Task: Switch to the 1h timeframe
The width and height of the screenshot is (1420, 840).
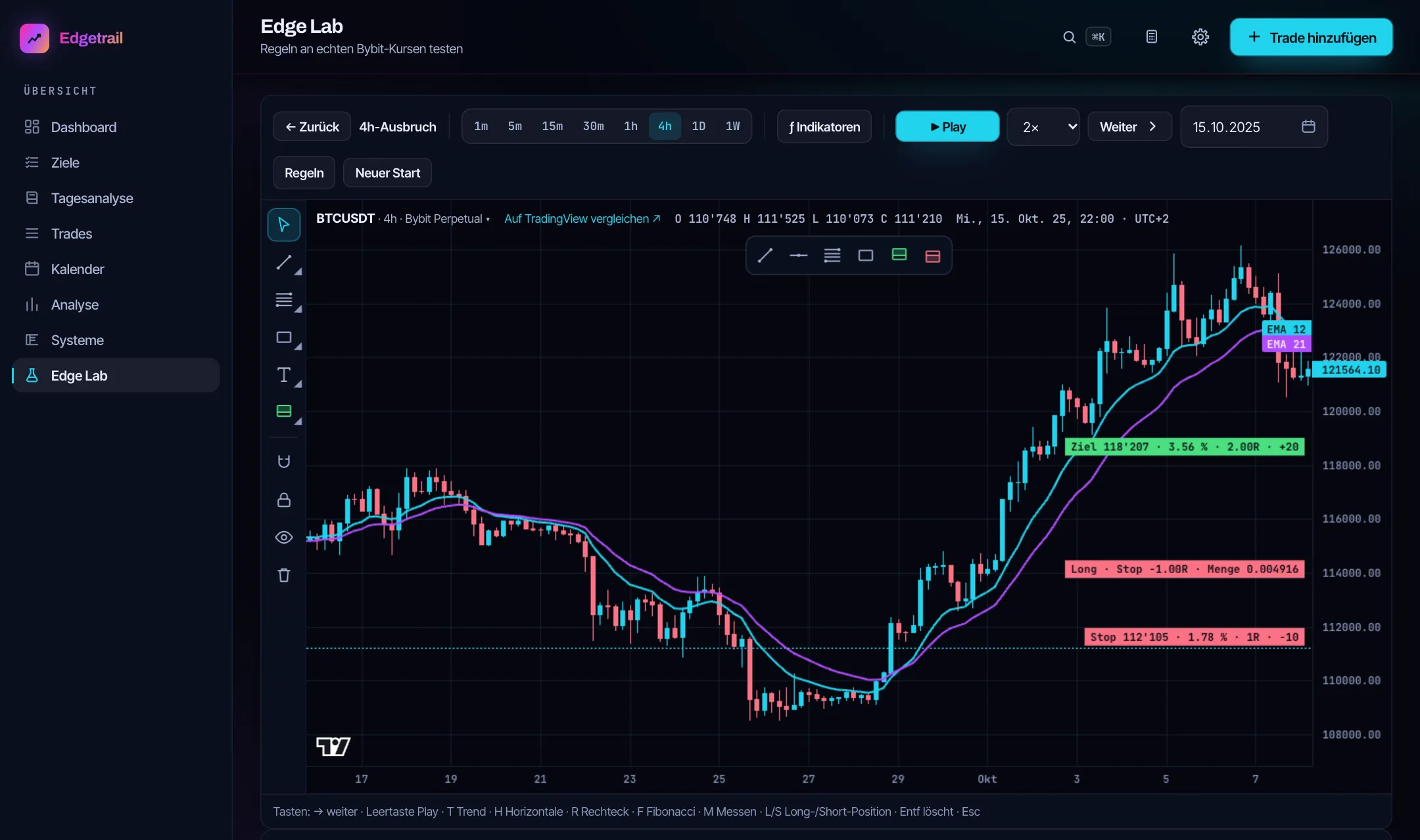Action: [x=630, y=126]
